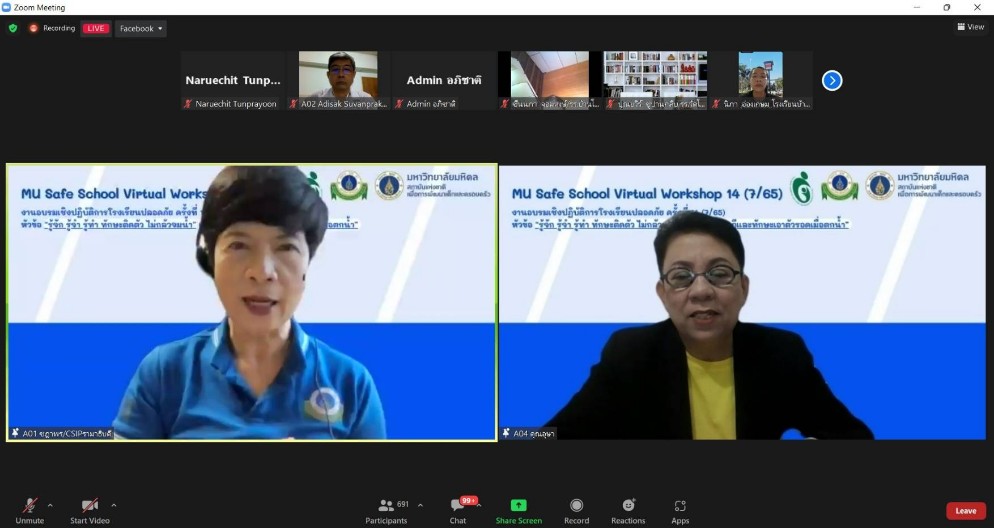The image size is (994, 528).
Task: Click the Recording indicator
Action: coord(53,28)
